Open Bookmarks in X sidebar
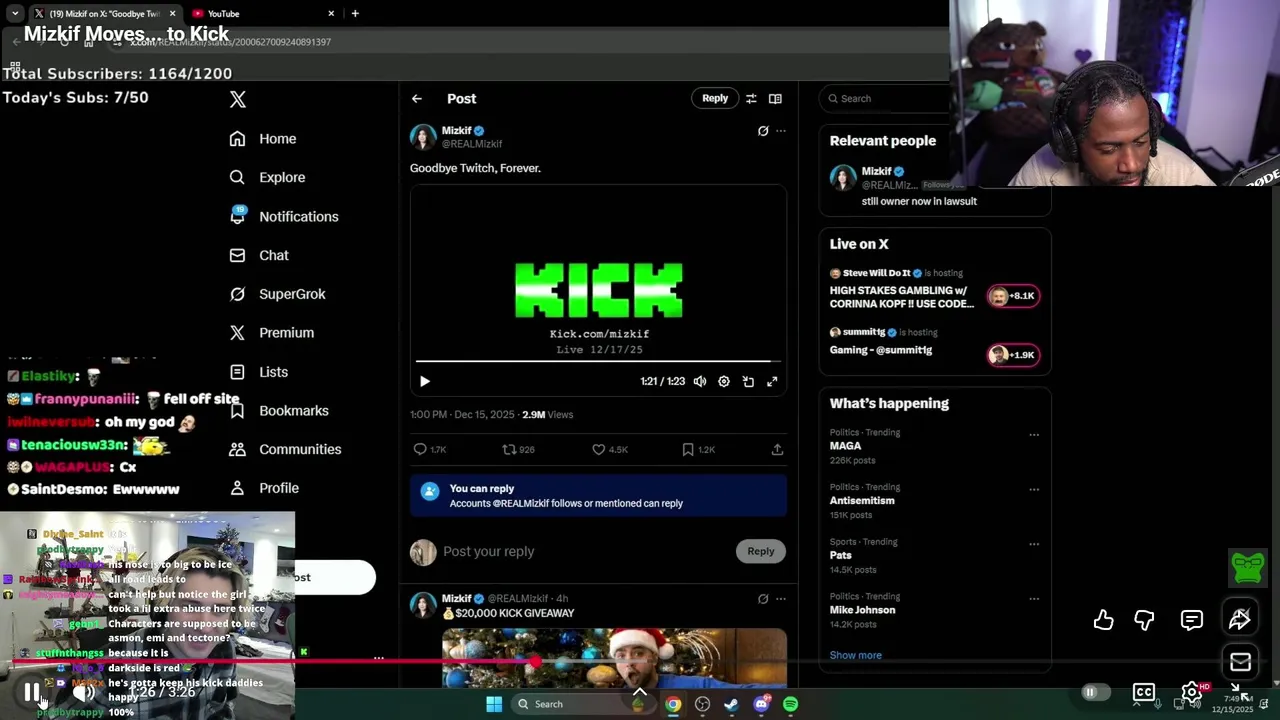 click(x=279, y=411)
